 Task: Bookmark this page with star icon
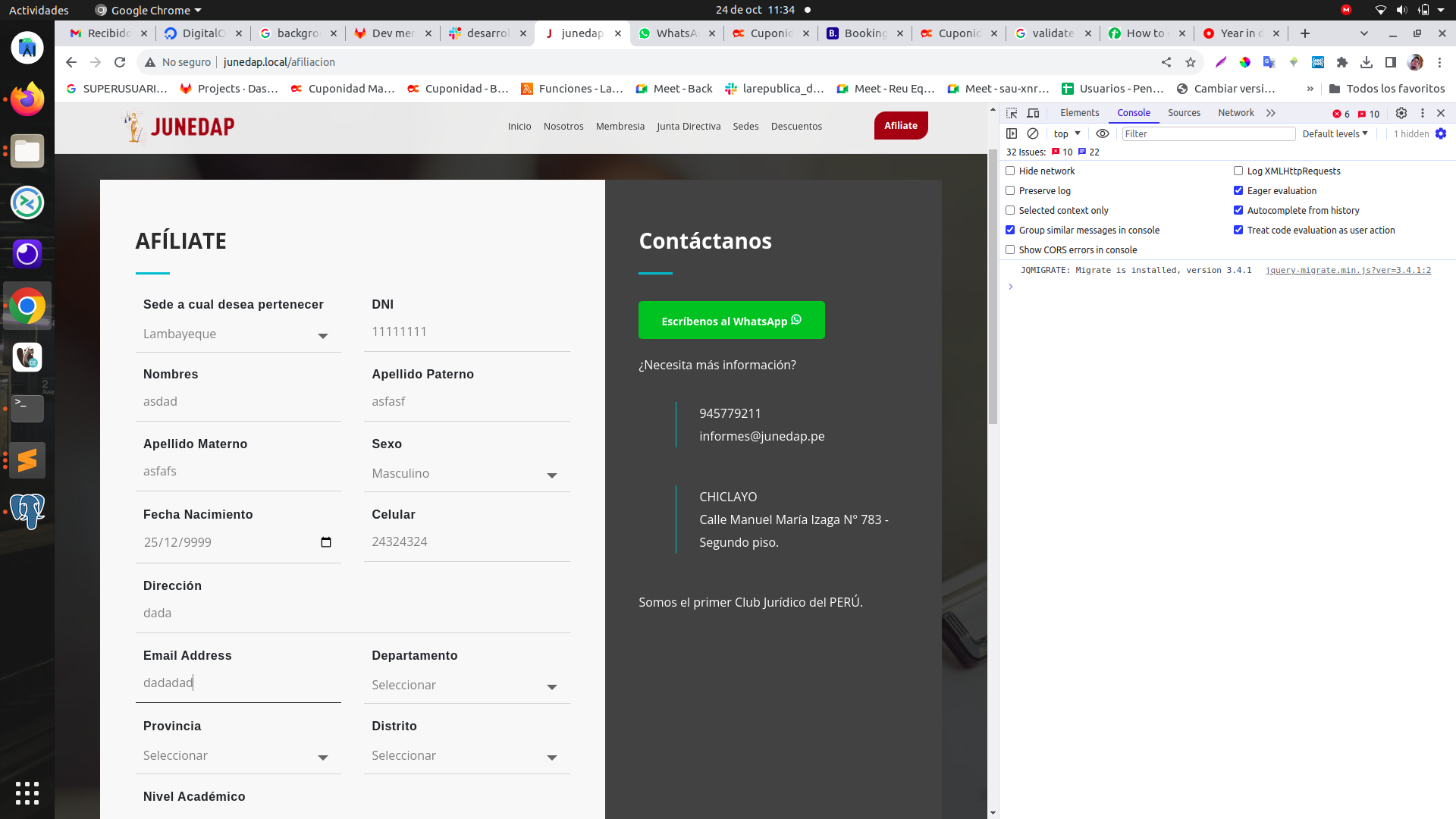coord(1191,62)
